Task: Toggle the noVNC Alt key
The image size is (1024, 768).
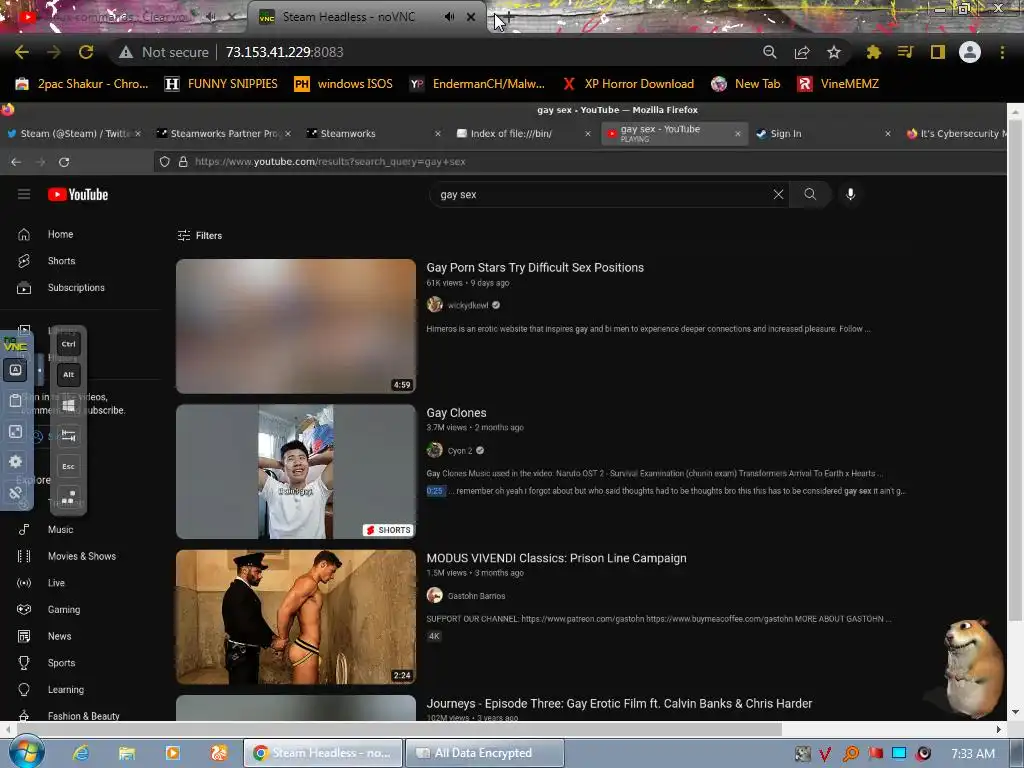Action: (x=69, y=375)
